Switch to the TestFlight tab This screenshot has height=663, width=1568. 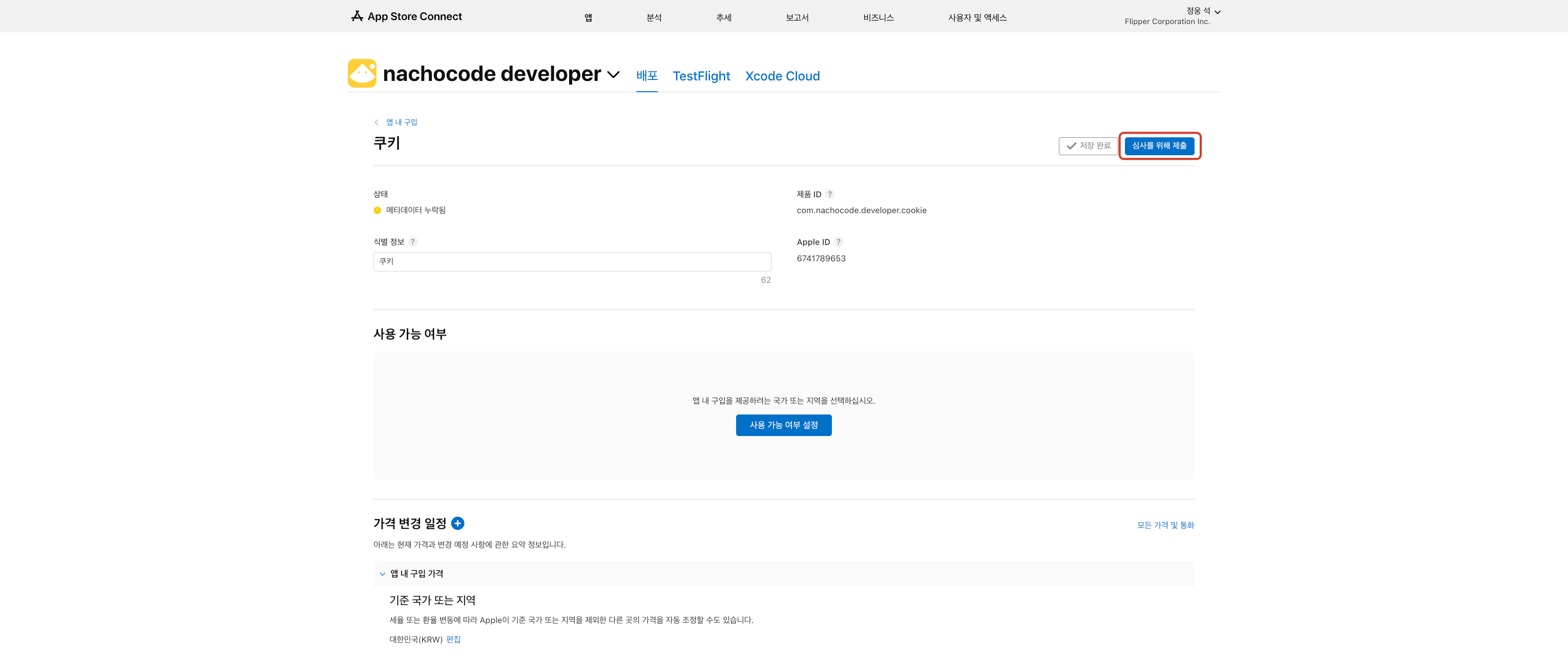pyautogui.click(x=701, y=76)
